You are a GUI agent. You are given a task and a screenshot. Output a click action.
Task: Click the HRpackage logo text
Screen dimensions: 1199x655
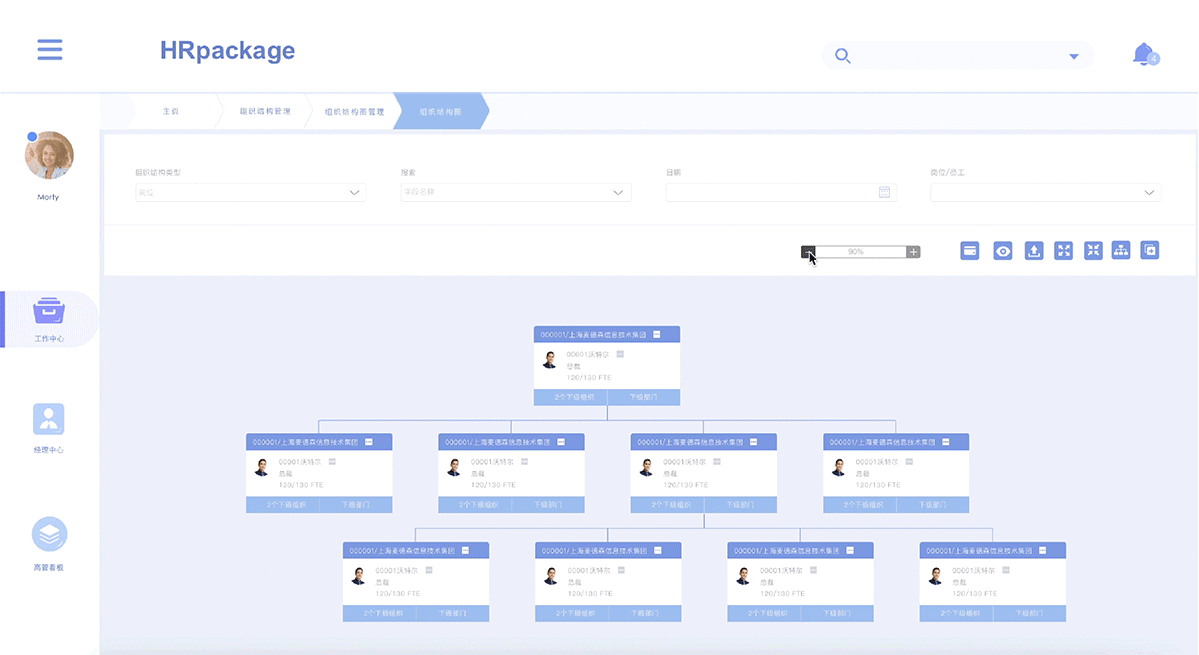(x=227, y=50)
